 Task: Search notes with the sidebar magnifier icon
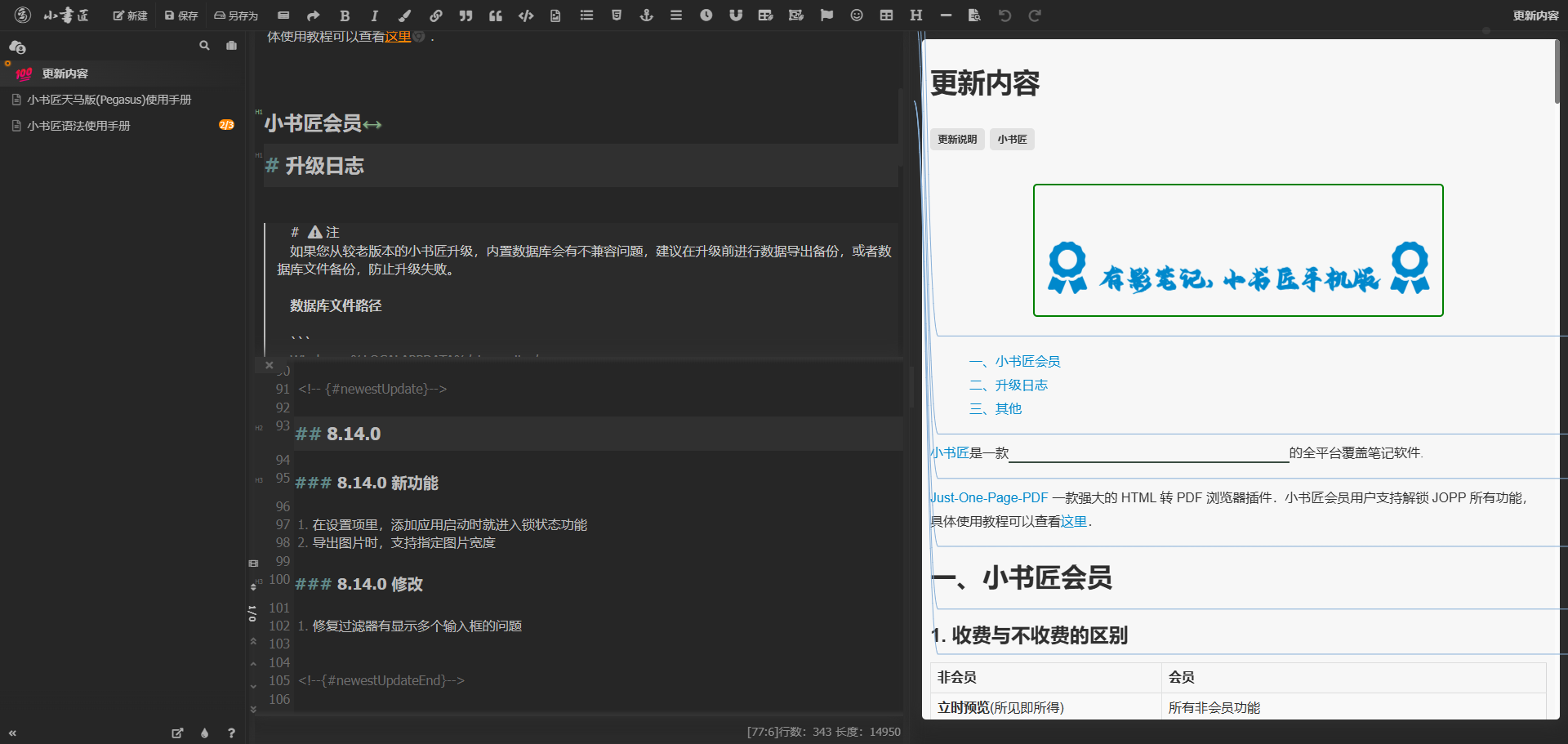(204, 46)
